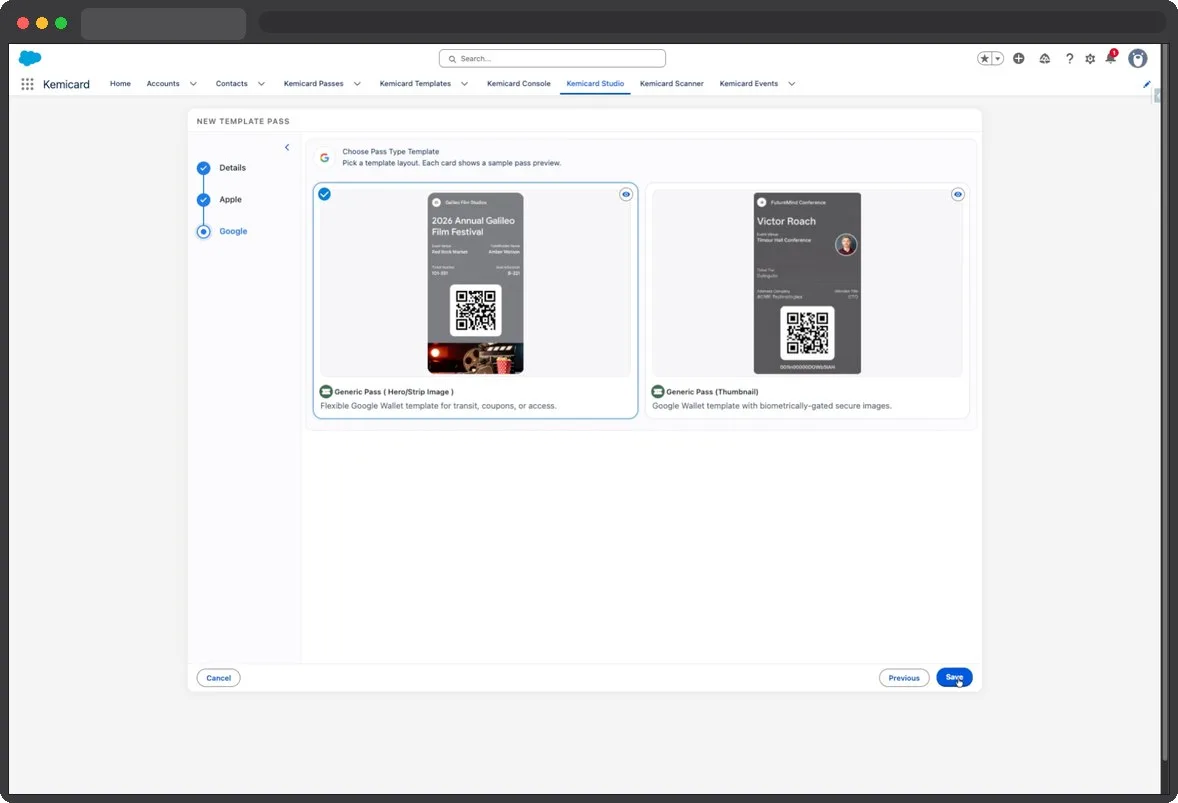
Task: Open the Kemicard Templates tab
Action: [x=415, y=83]
